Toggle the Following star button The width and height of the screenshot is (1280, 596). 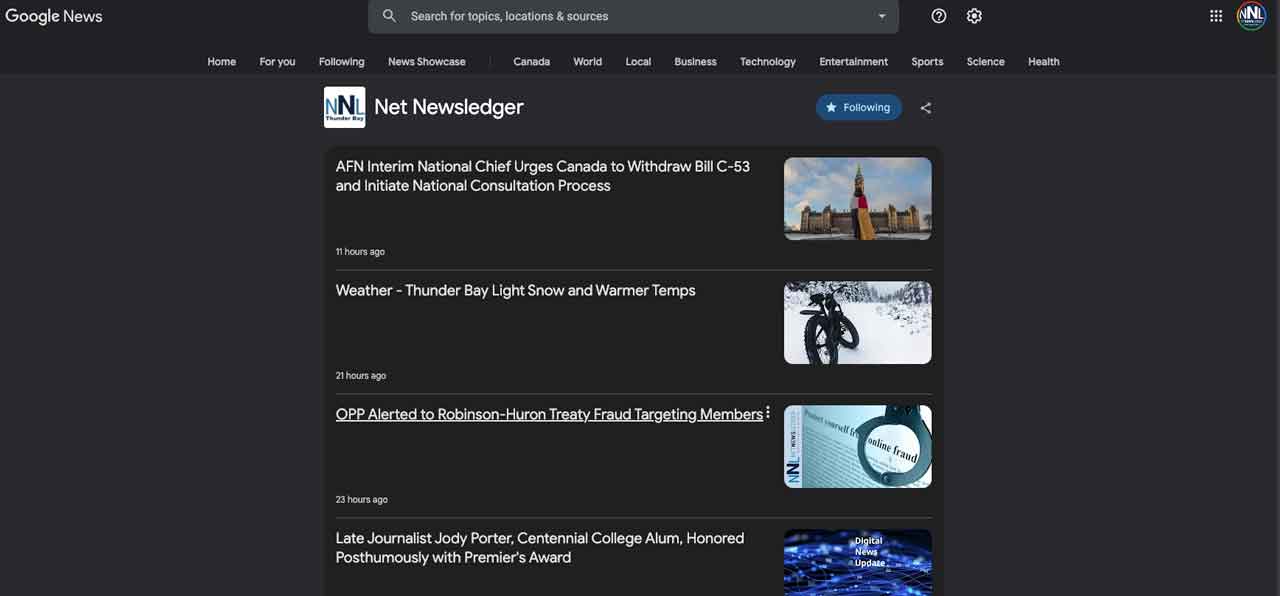coord(858,108)
